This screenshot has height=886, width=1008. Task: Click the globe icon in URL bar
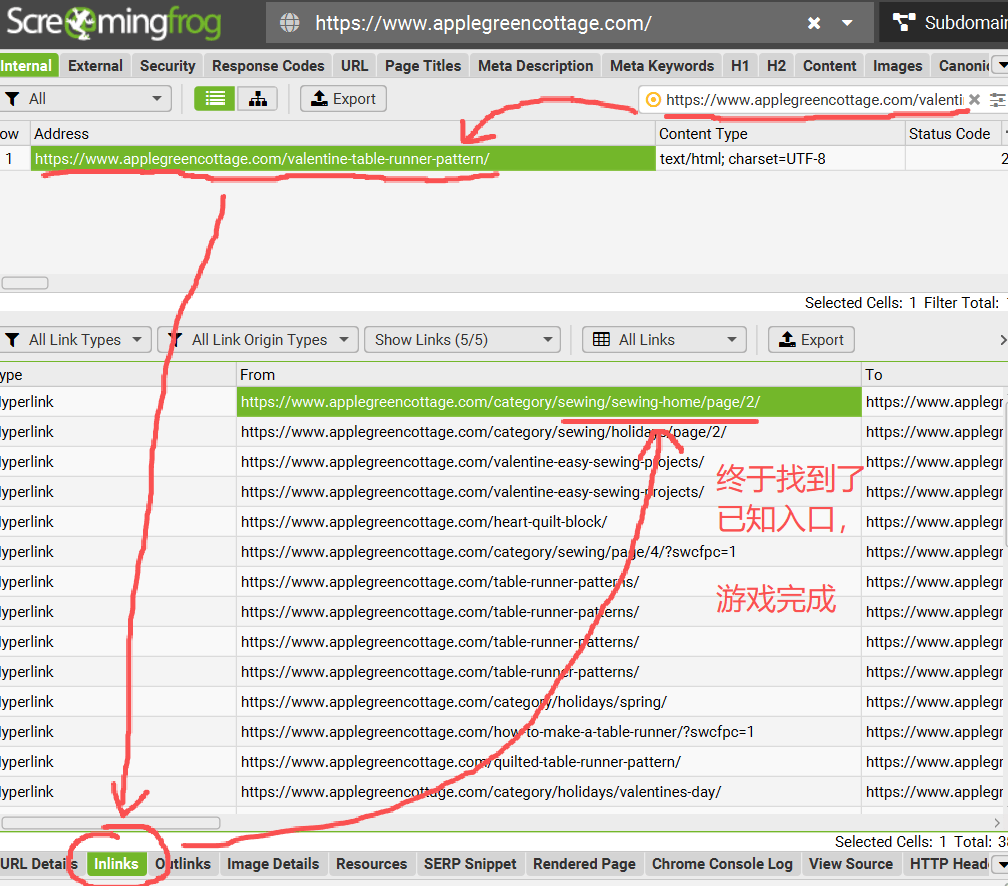click(290, 23)
